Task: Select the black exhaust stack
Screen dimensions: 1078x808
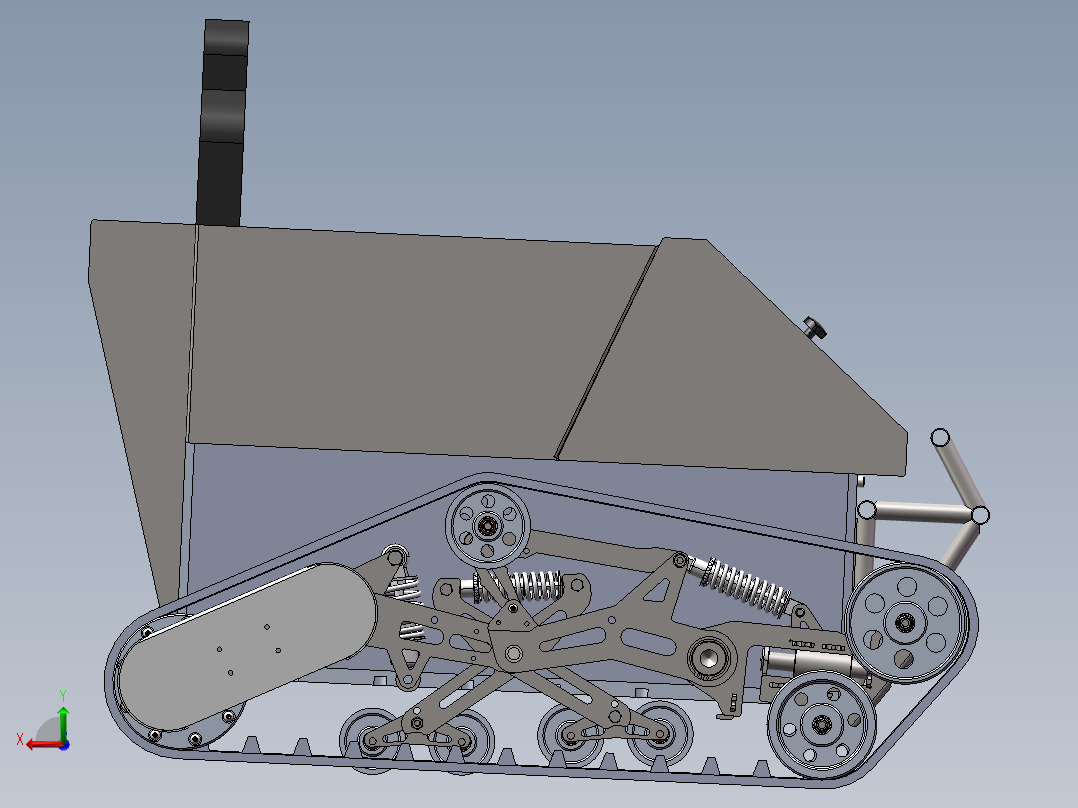Action: coord(222,110)
